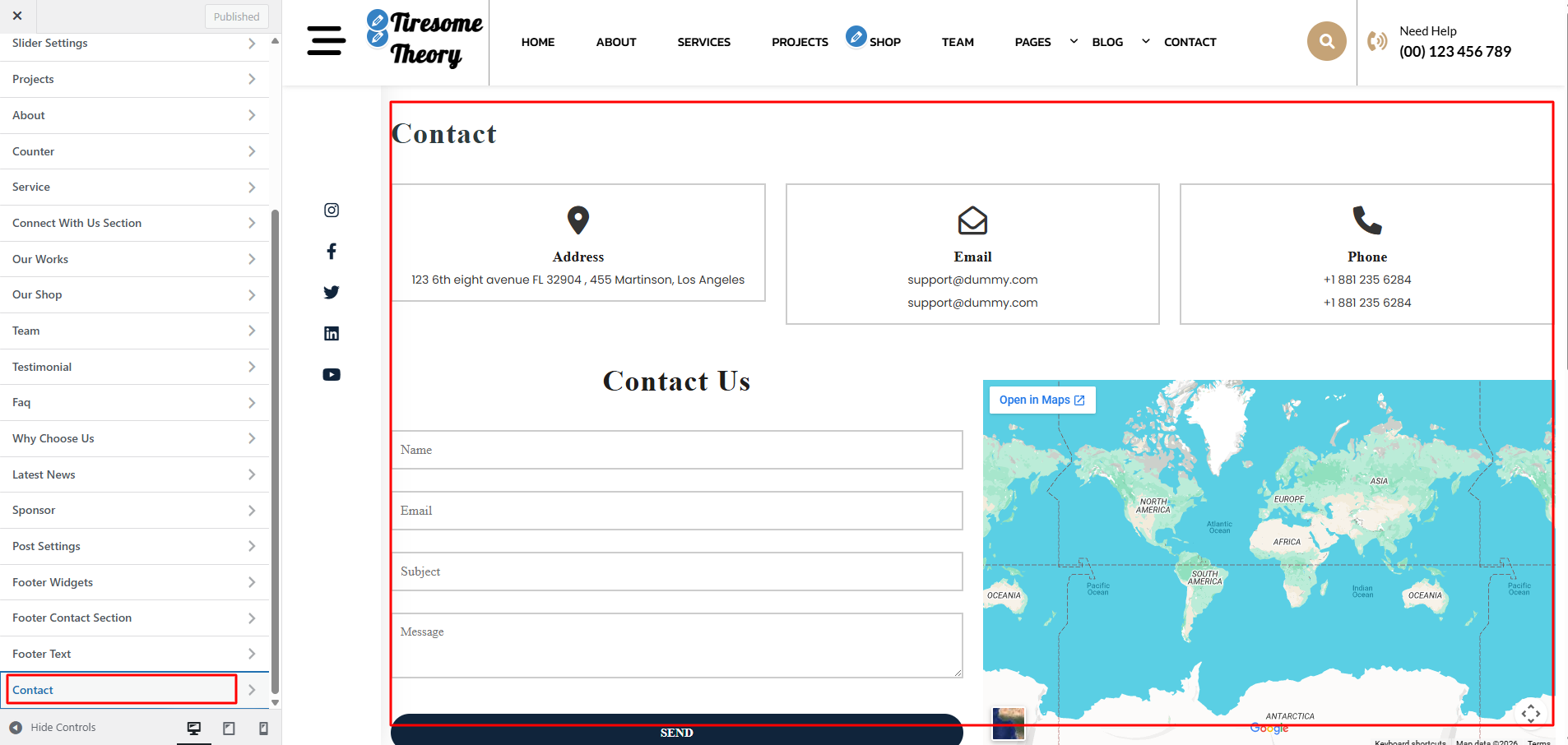
Task: Switch to tablet preview device icon
Action: pos(229,728)
